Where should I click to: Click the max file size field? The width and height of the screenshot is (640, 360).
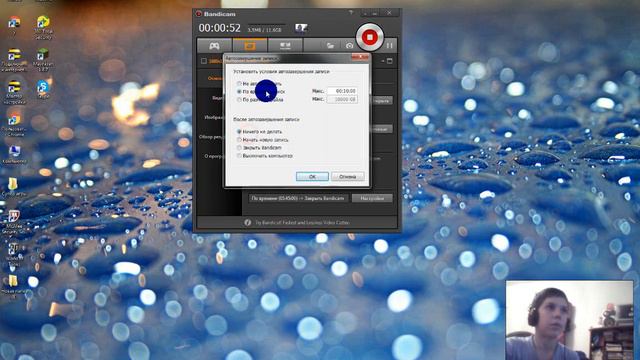click(x=342, y=99)
